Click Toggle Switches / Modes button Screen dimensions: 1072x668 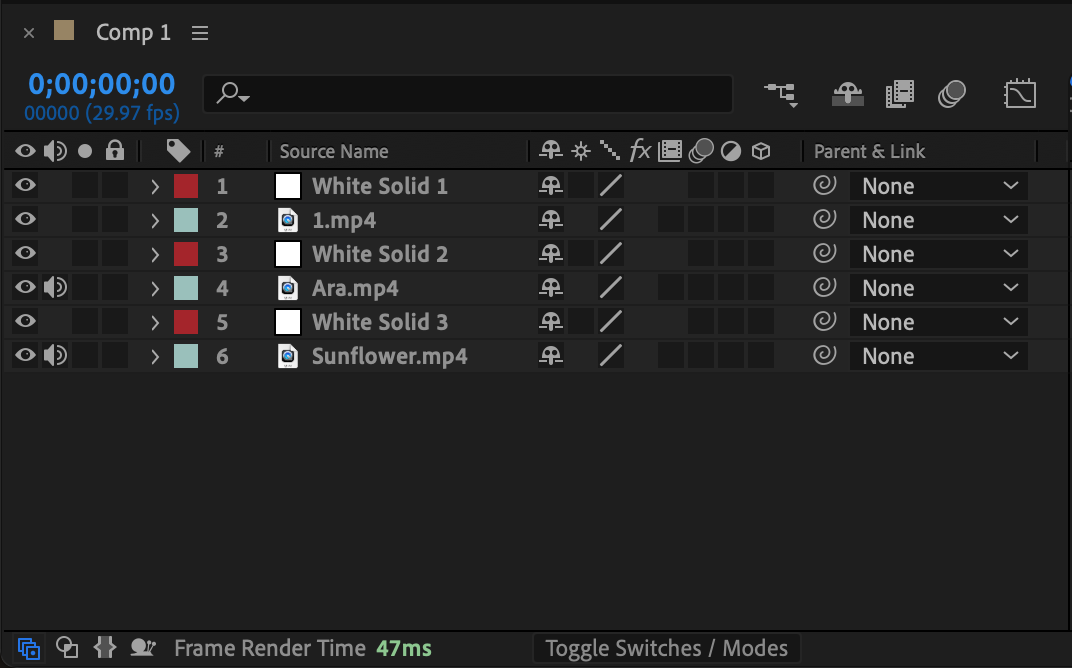pyautogui.click(x=666, y=648)
